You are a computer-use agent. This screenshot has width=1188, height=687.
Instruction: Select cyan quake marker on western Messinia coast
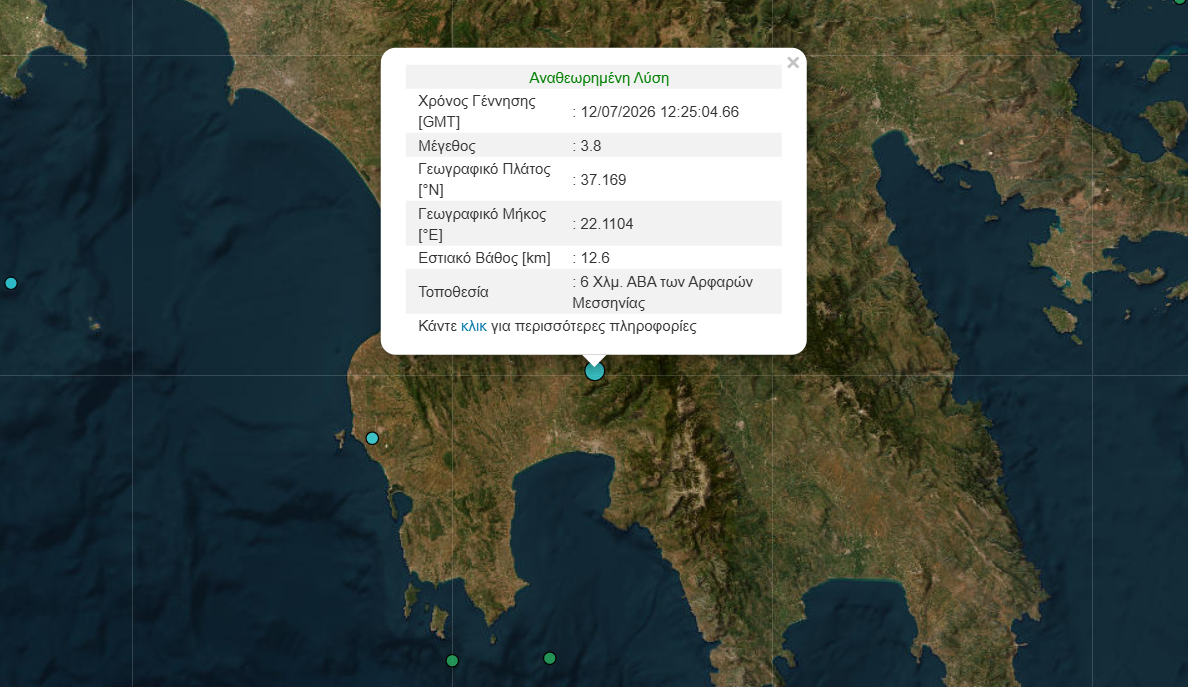click(x=372, y=438)
